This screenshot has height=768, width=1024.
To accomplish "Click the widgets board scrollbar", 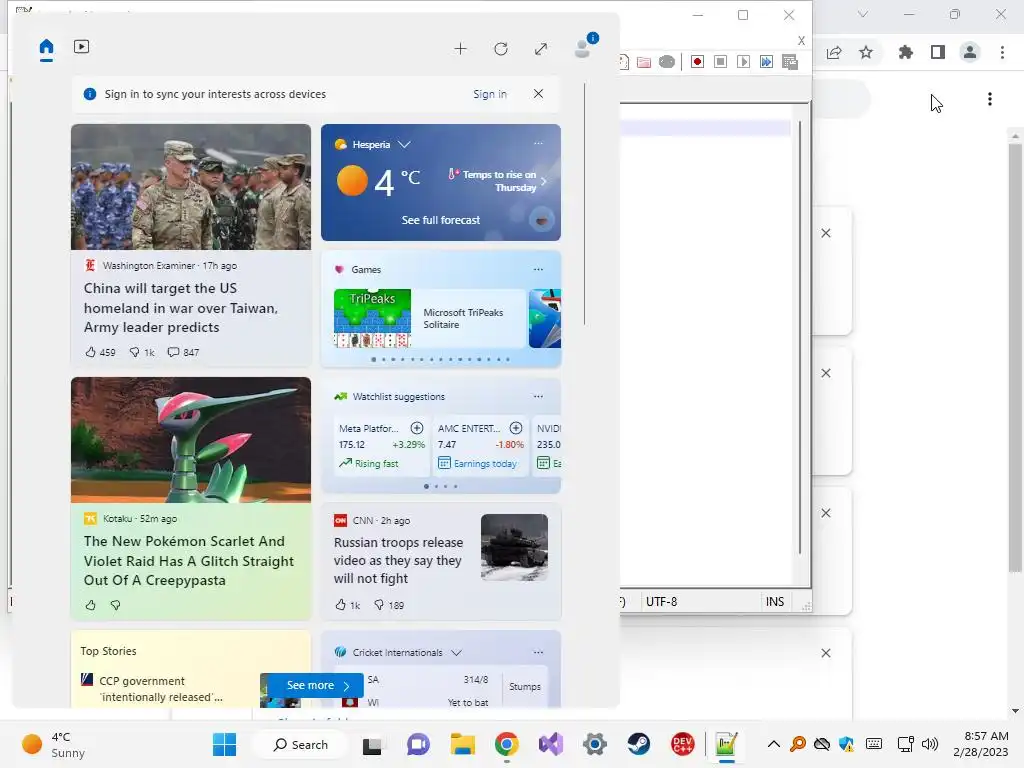I will pyautogui.click(x=584, y=204).
